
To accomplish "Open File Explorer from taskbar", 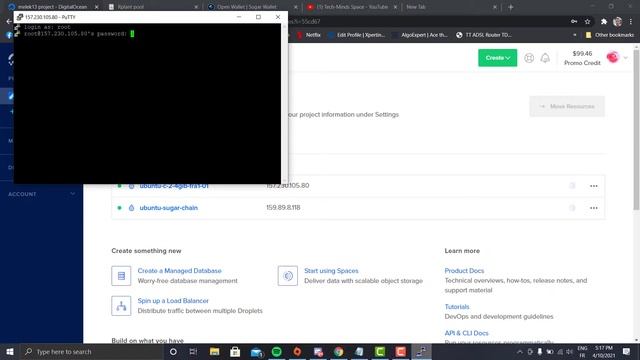I will 214,351.
